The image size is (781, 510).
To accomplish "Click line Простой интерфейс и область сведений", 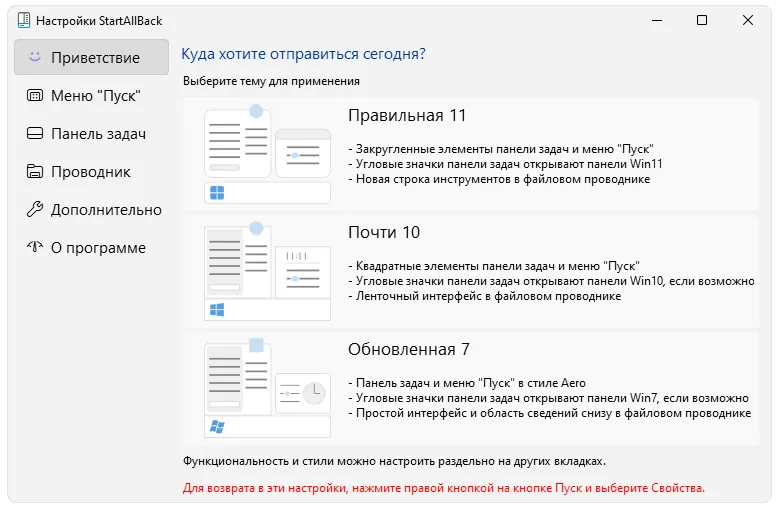I will [550, 413].
